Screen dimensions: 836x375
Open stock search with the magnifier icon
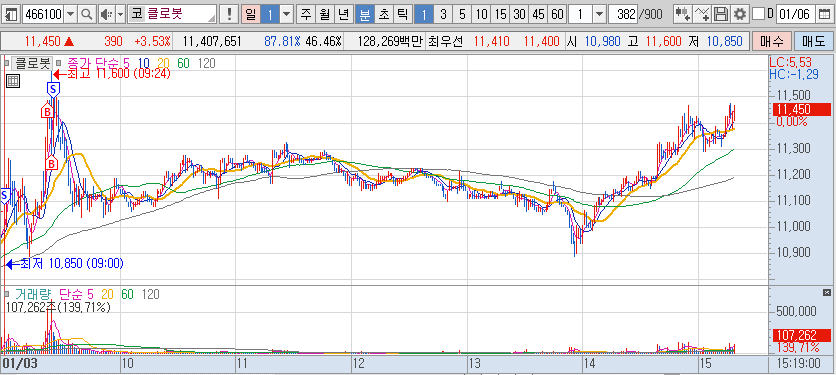click(86, 14)
